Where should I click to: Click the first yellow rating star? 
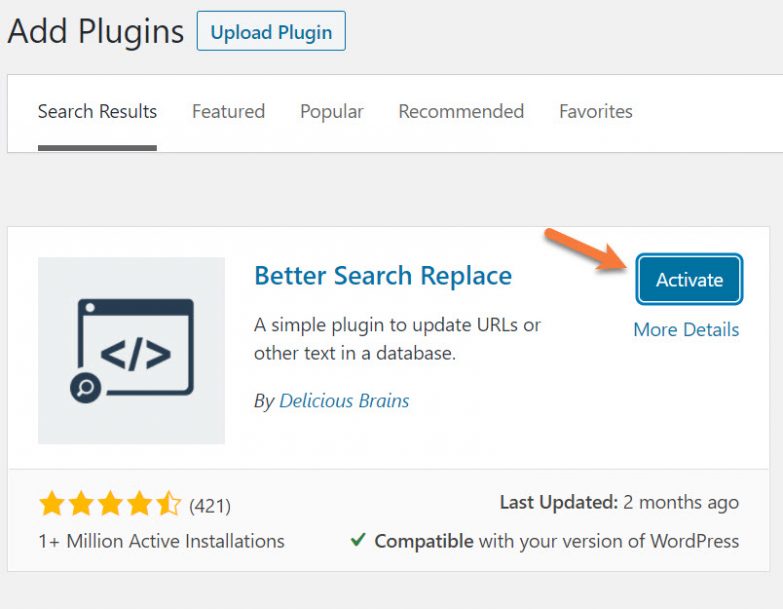point(52,504)
